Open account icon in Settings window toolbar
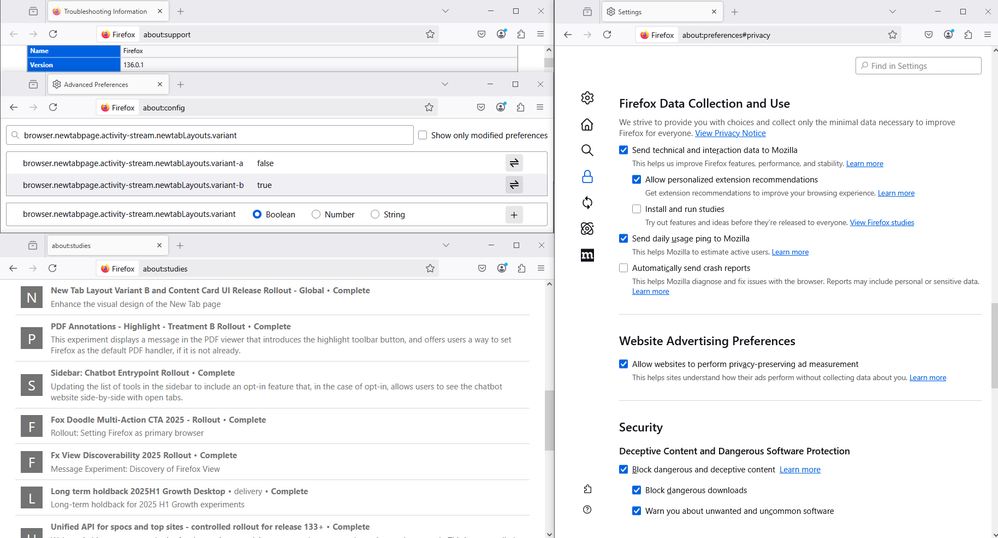 (x=948, y=35)
